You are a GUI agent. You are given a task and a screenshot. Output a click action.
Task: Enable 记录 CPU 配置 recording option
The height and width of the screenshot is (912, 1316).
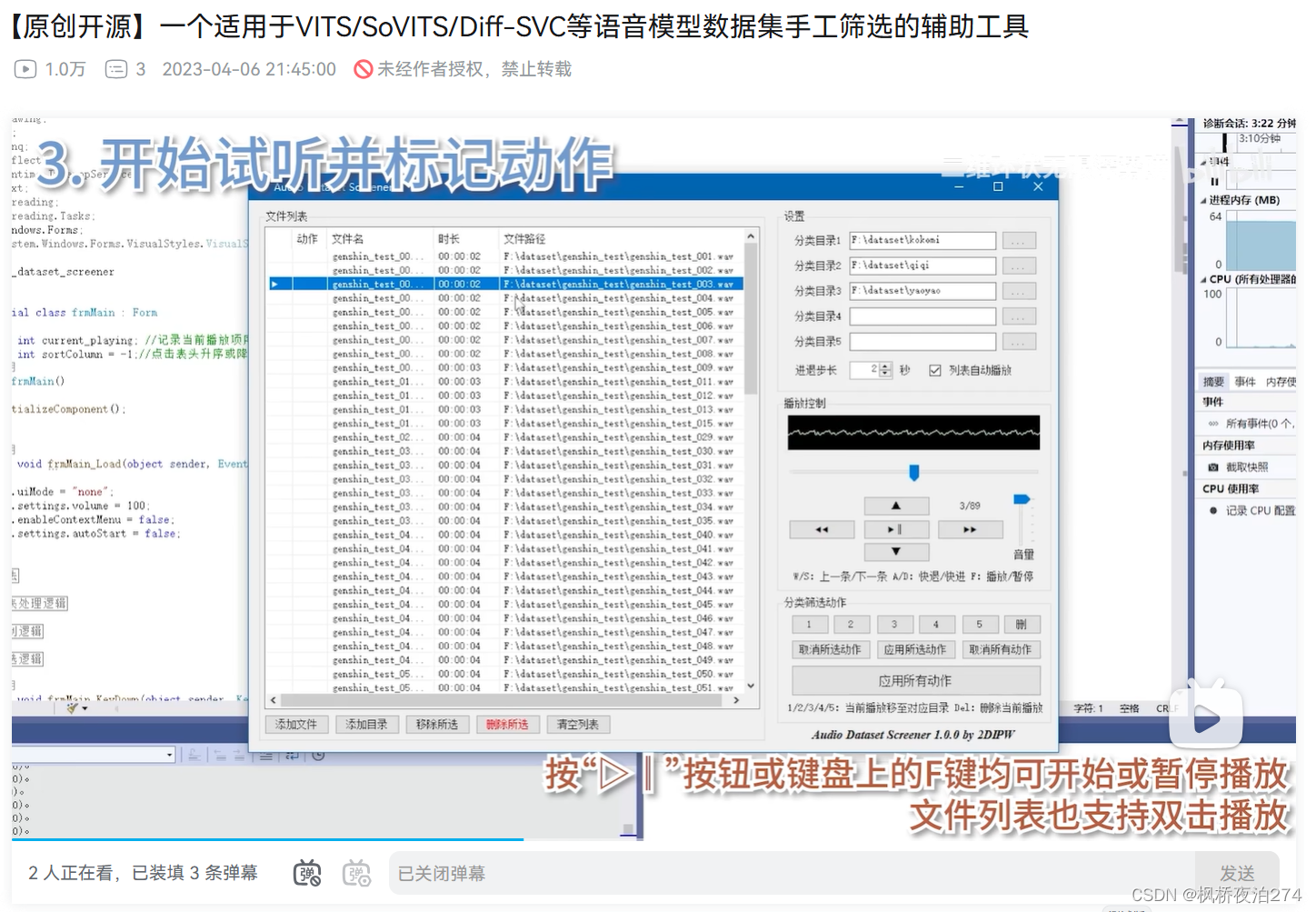click(1214, 509)
